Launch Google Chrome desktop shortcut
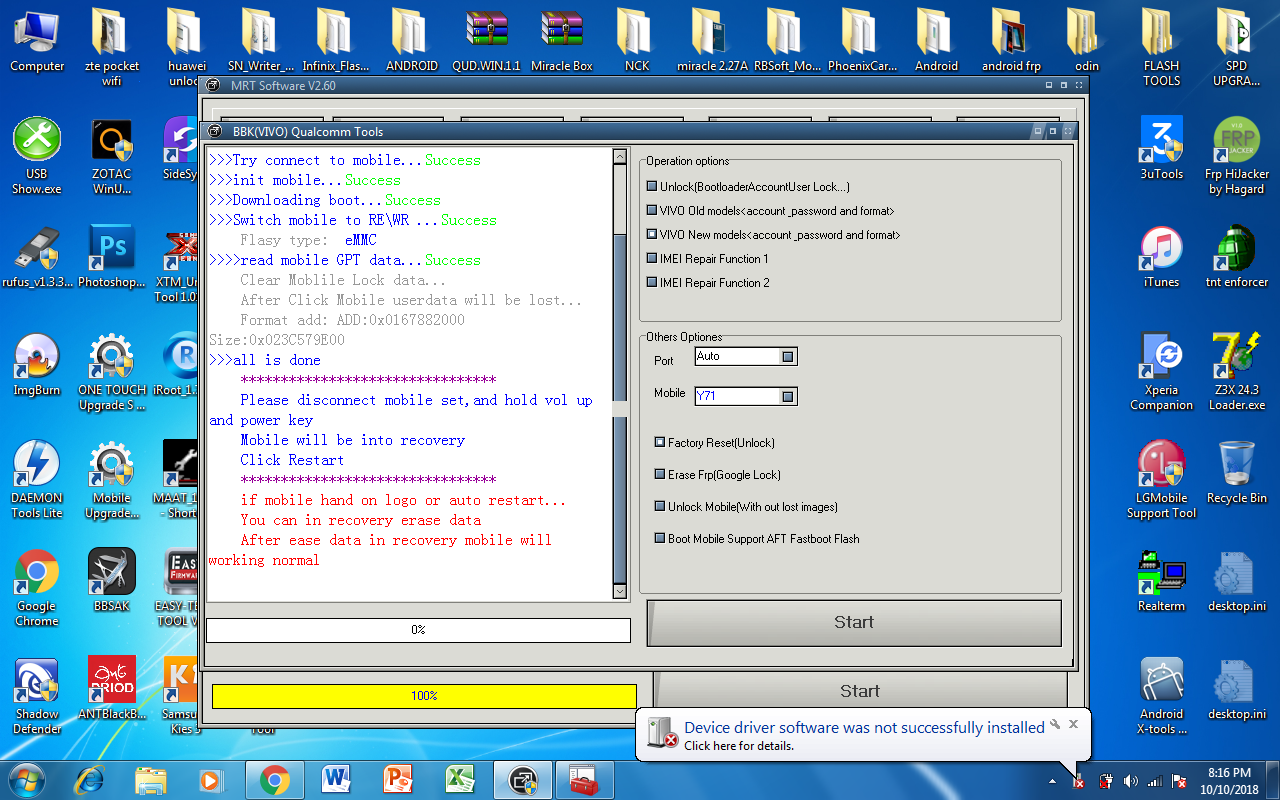Viewport: 1280px width, 800px height. 37,588
